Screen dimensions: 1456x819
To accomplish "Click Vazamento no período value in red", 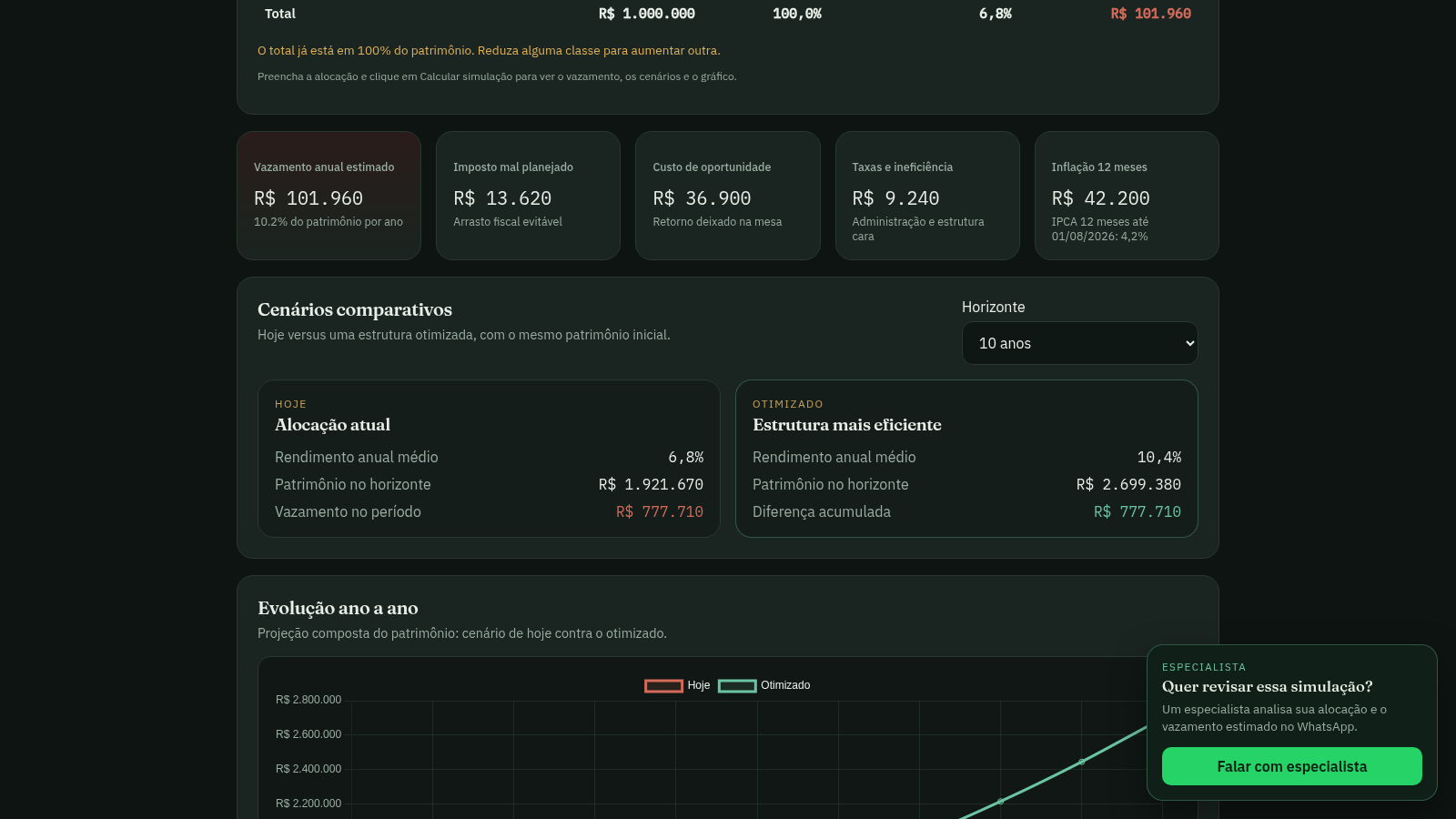I will point(660,511).
